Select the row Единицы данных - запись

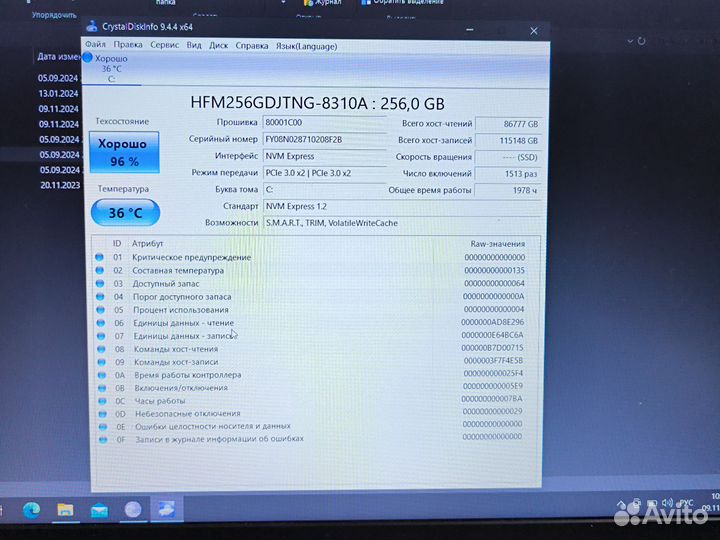[x=310, y=336]
